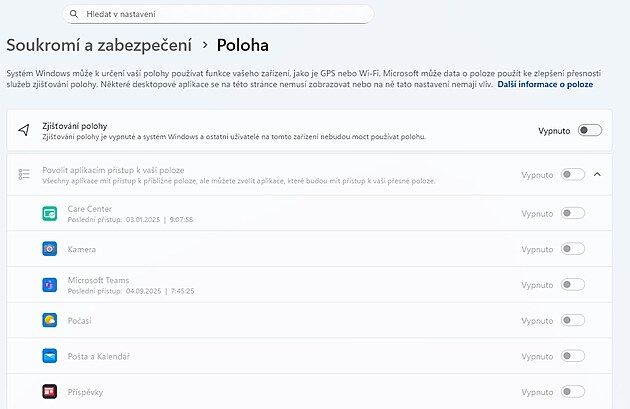Go back to Soukromí a zabezpečení
The image size is (630, 409).
(98, 45)
